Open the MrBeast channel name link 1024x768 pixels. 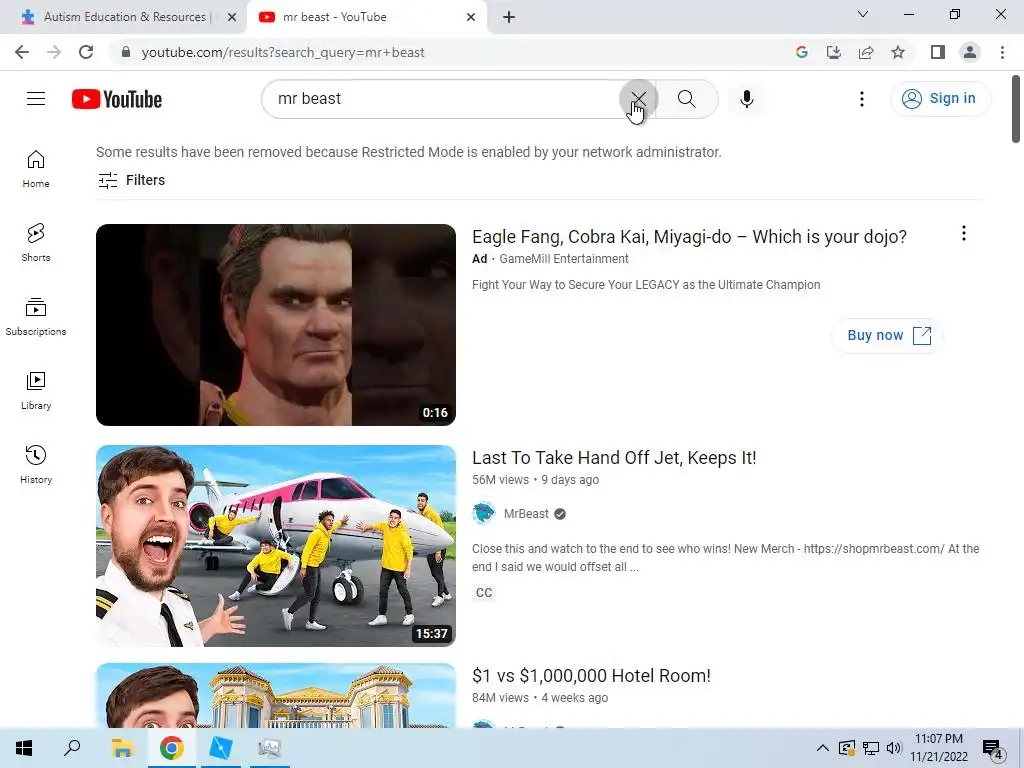coord(526,514)
